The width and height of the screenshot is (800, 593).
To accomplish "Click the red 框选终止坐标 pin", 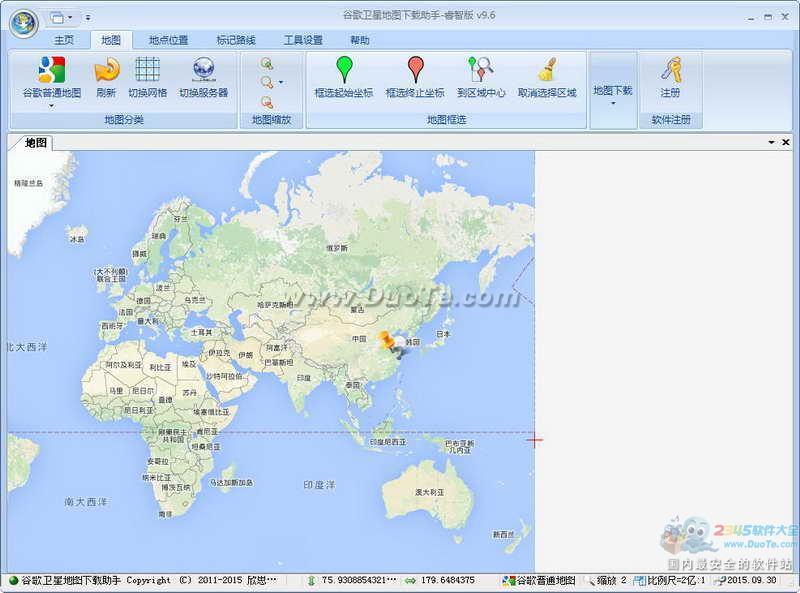I will (416, 69).
